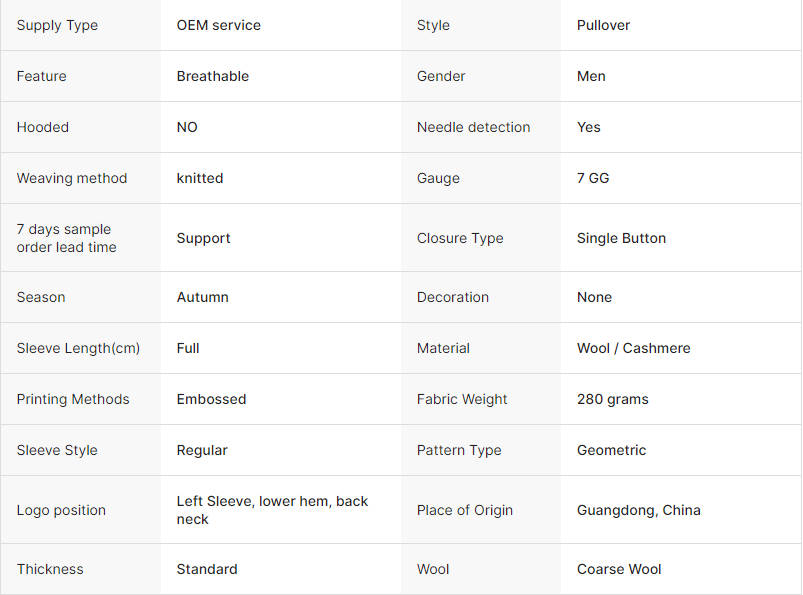Viewport: 803px width, 595px height.
Task: Click the "Needle detection" label
Action: tap(473, 127)
